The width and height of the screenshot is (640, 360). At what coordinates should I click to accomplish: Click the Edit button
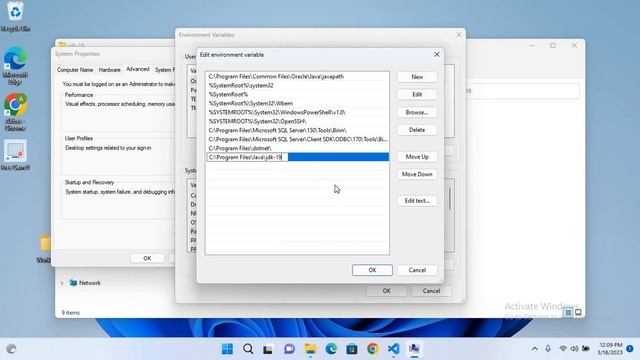click(x=417, y=94)
